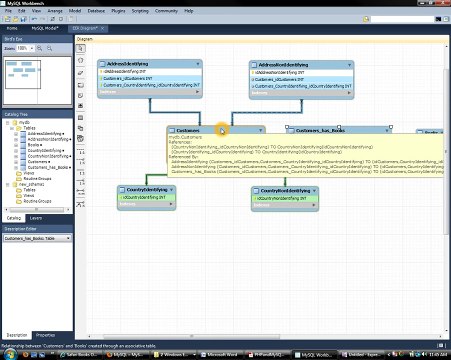Select the pointer selection tool
451x360 pixels.
(81, 49)
